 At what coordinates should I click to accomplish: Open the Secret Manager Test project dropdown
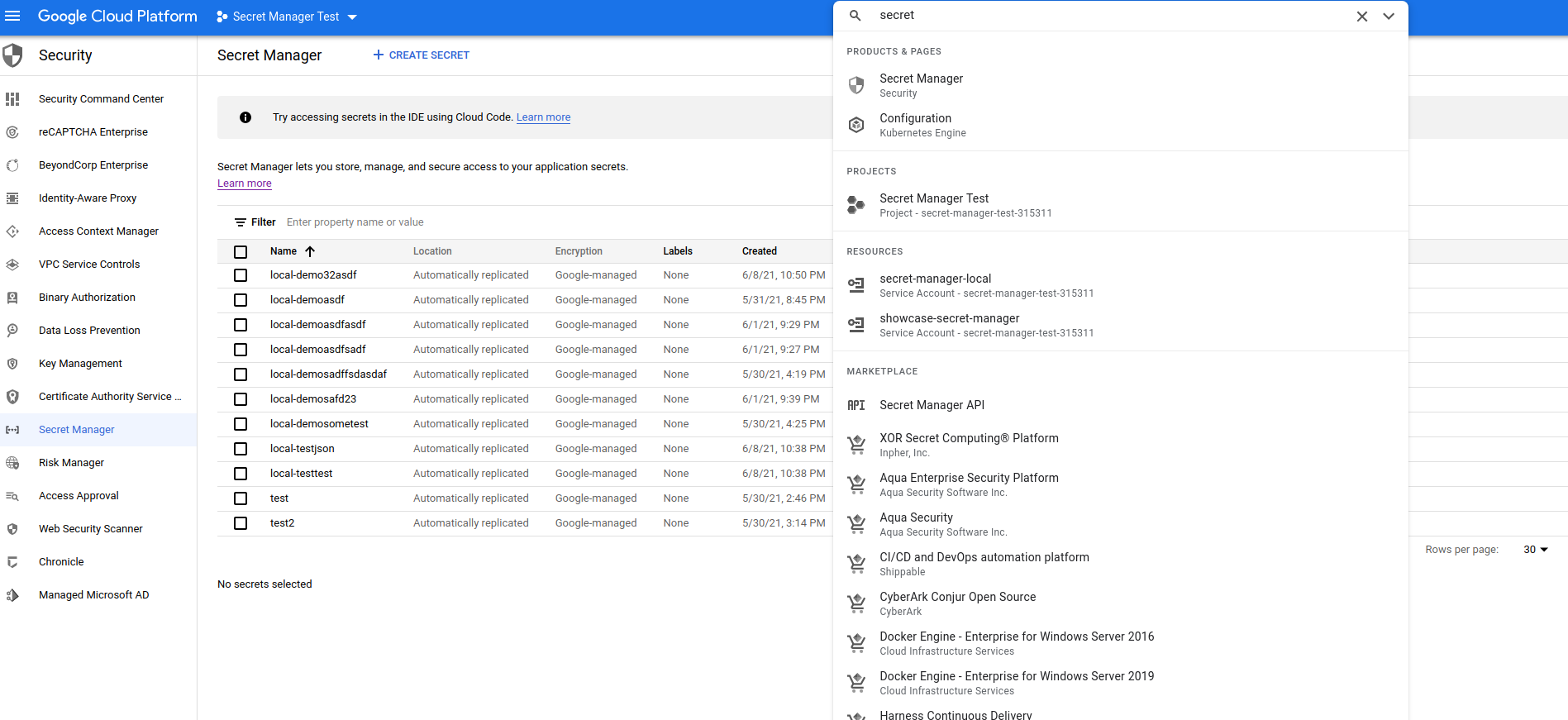(x=286, y=17)
